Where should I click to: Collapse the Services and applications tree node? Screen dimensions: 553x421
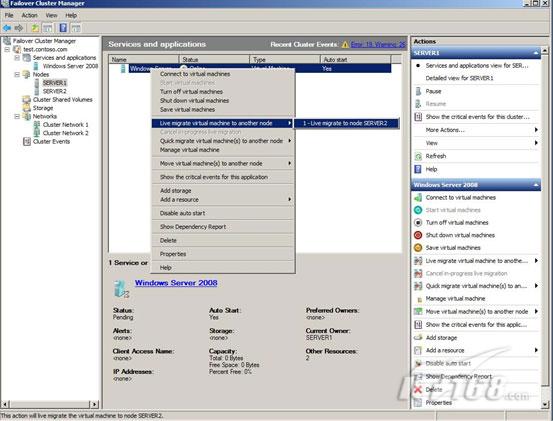[x=17, y=58]
